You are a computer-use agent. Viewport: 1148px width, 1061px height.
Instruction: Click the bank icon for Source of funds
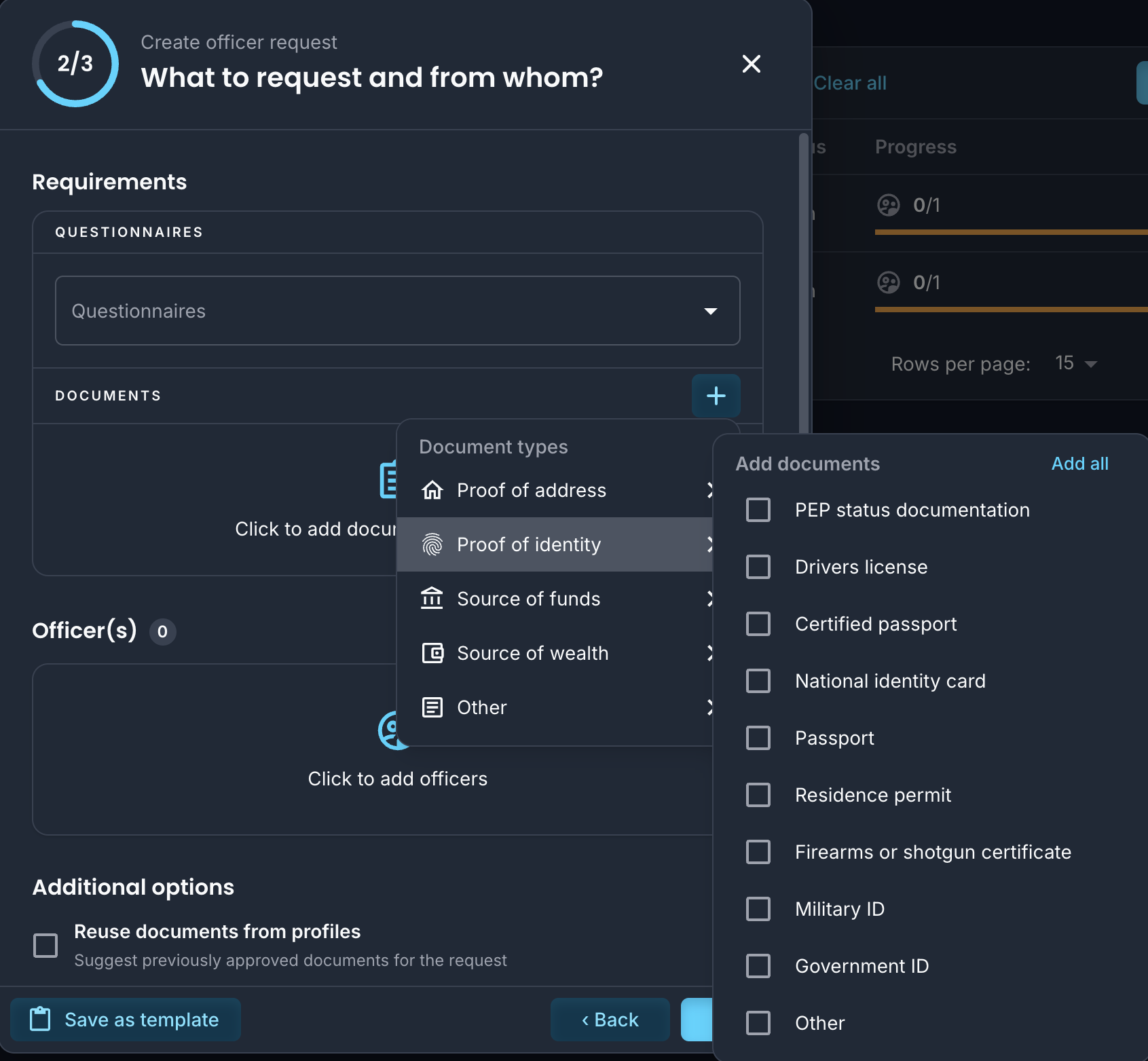point(432,599)
